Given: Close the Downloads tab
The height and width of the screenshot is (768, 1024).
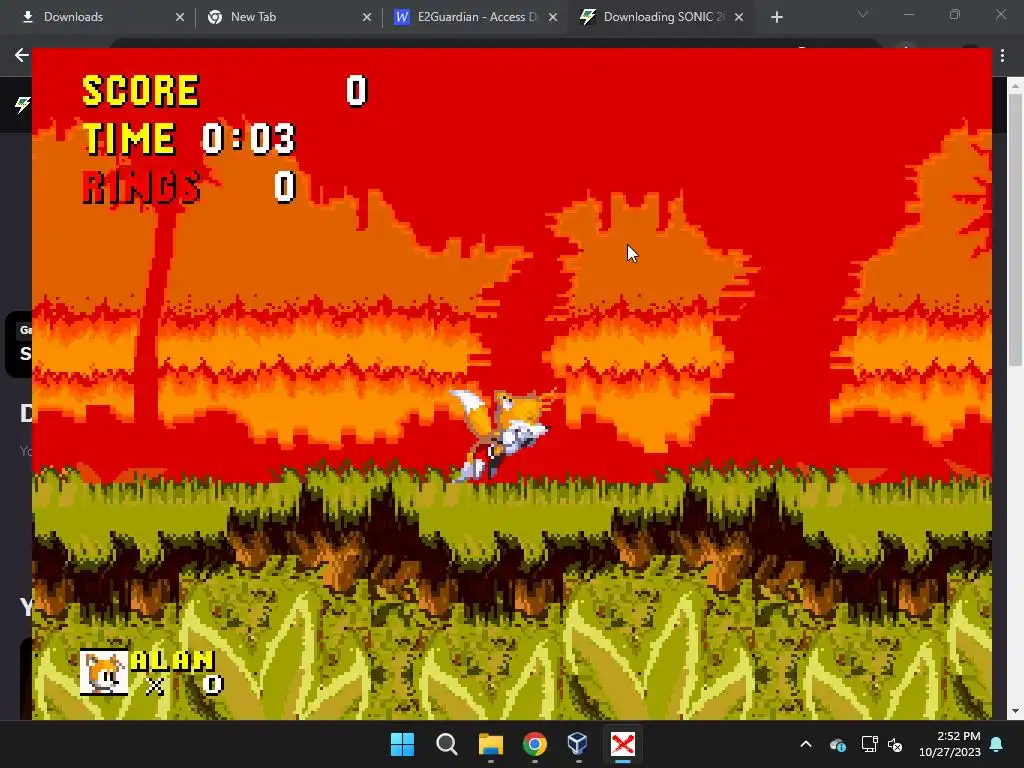Looking at the screenshot, I should [180, 17].
